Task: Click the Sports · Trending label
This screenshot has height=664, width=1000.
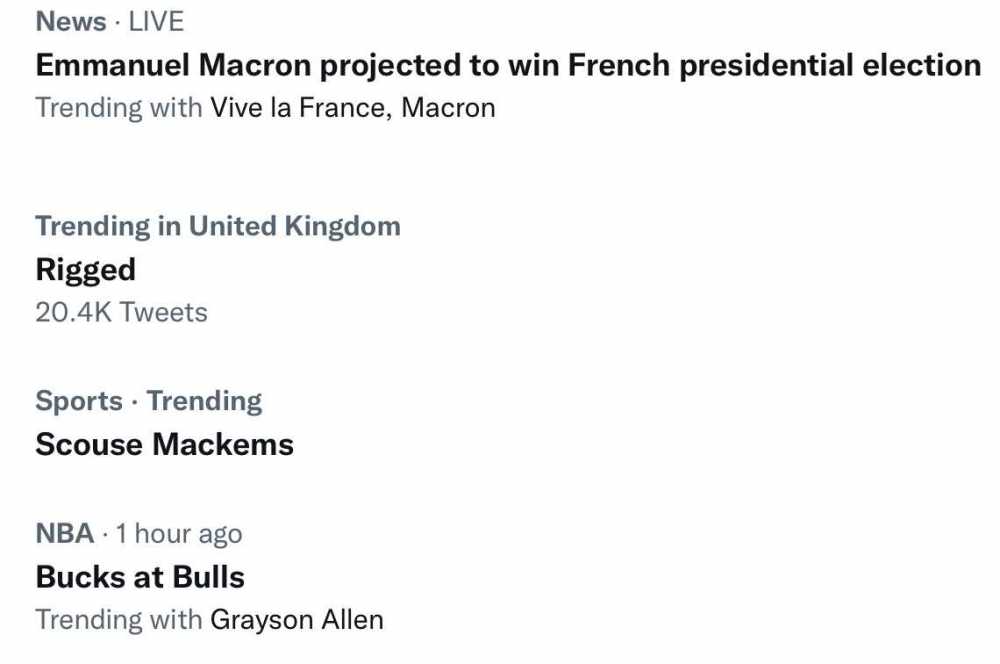Action: point(149,402)
